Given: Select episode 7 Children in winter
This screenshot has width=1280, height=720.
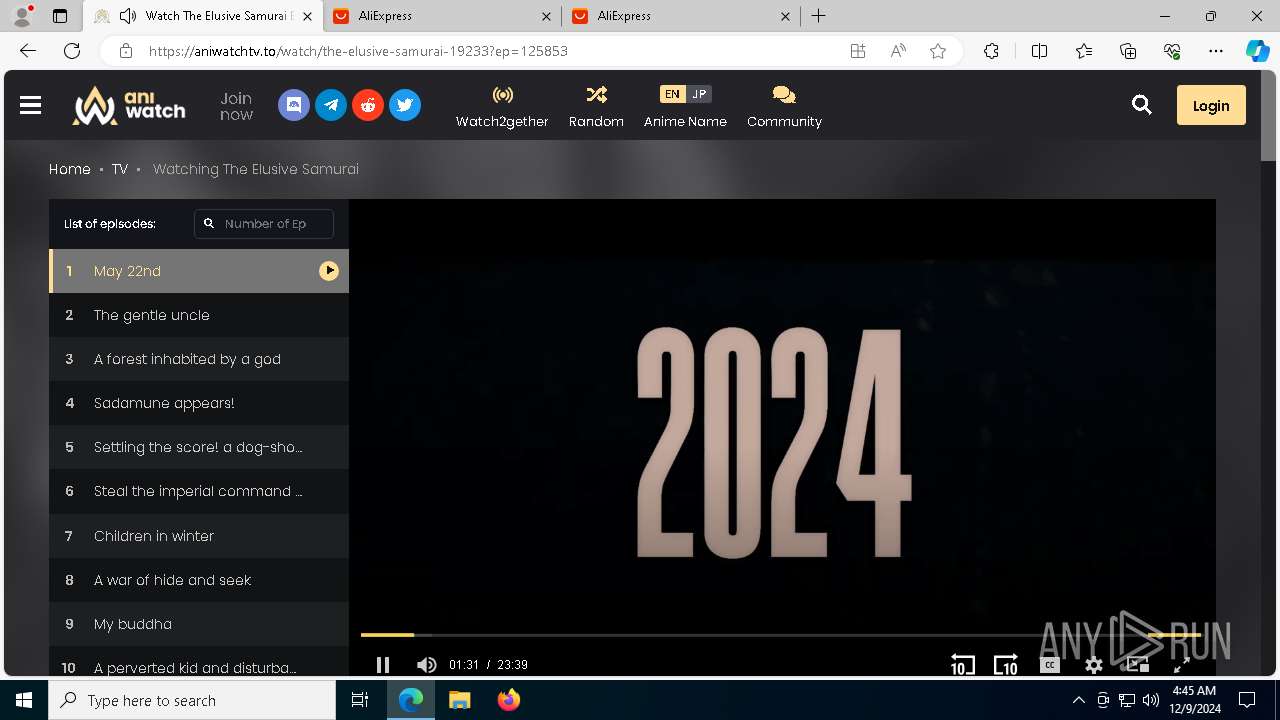Looking at the screenshot, I should [x=199, y=536].
